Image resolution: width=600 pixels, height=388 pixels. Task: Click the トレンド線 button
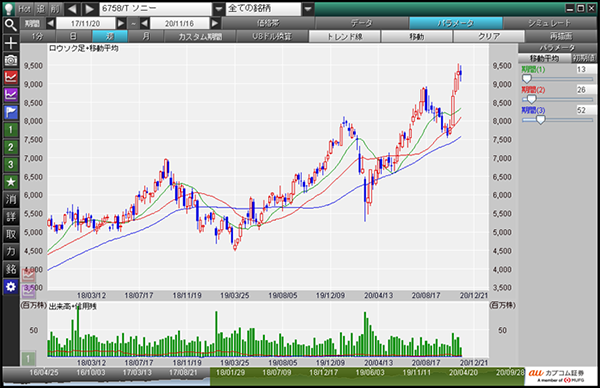344,36
